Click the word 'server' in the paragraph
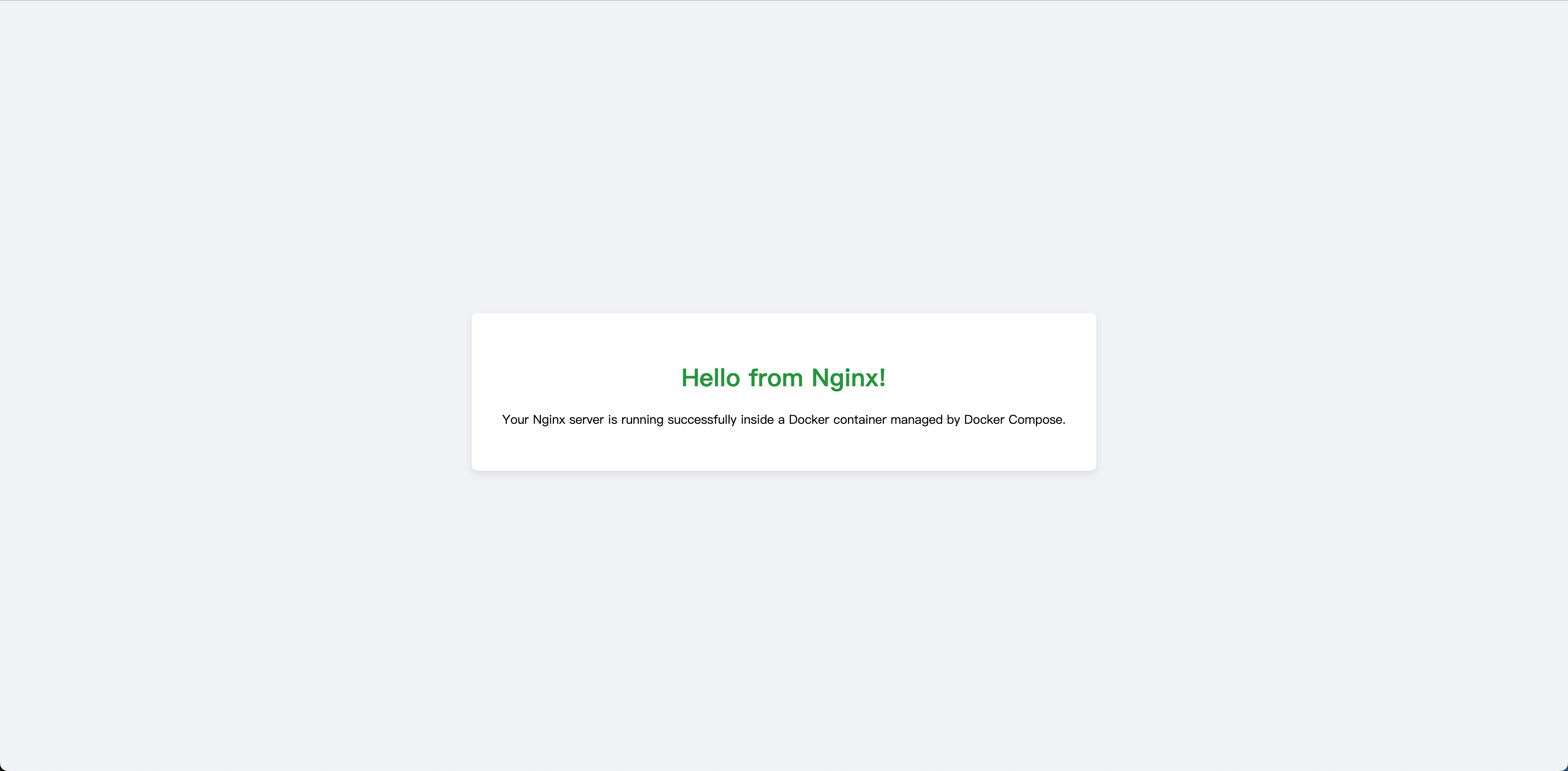This screenshot has width=1568, height=771. click(586, 420)
